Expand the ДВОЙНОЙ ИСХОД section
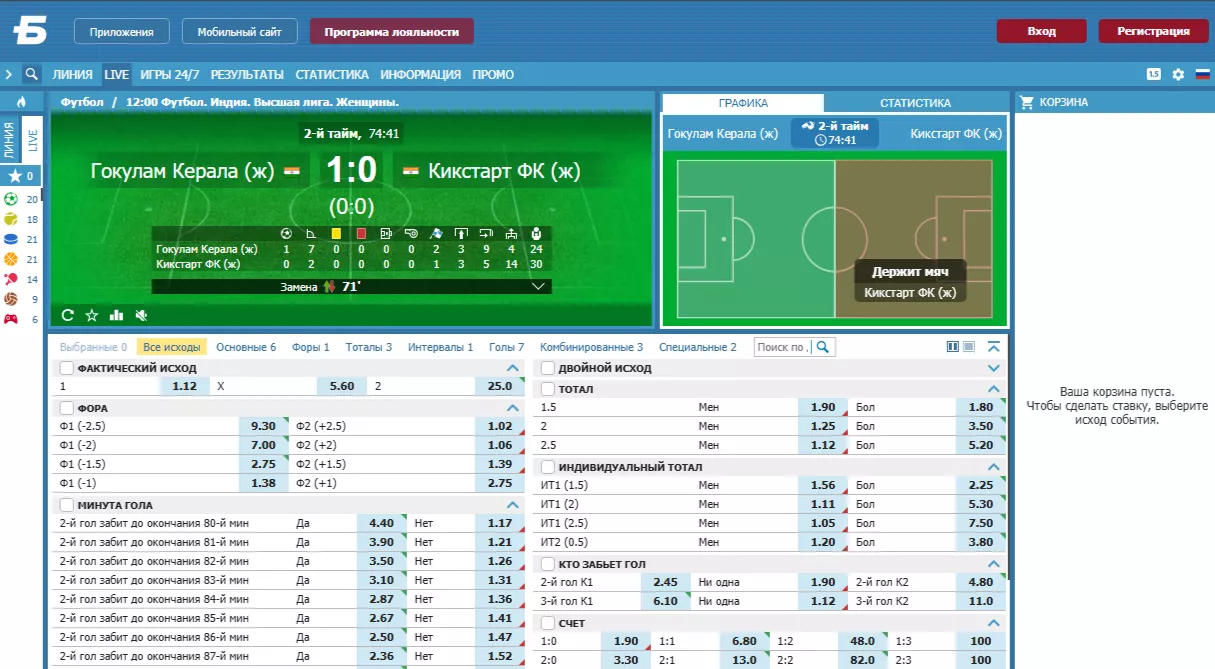The width and height of the screenshot is (1215, 669). point(994,368)
